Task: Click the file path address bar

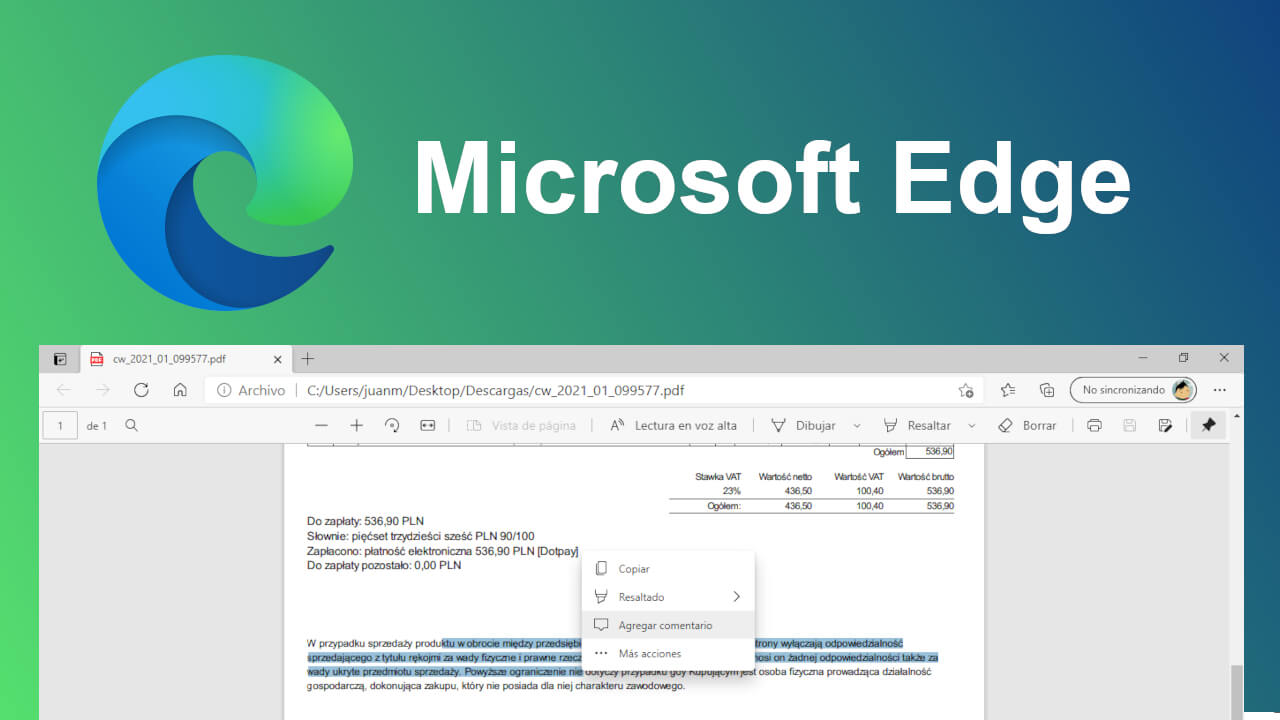Action: 594,390
